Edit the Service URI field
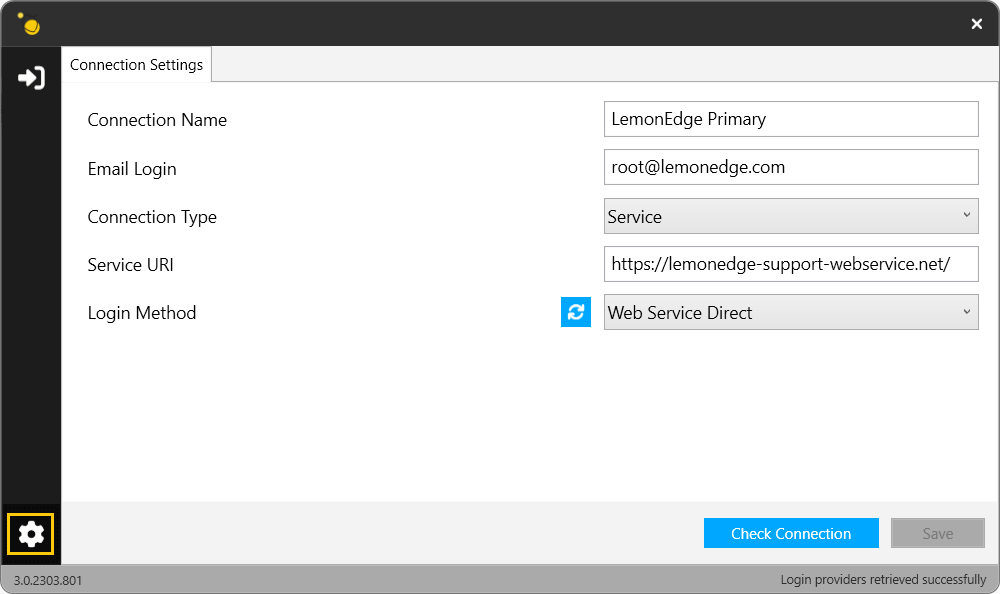Image resolution: width=1000 pixels, height=594 pixels. tap(791, 264)
